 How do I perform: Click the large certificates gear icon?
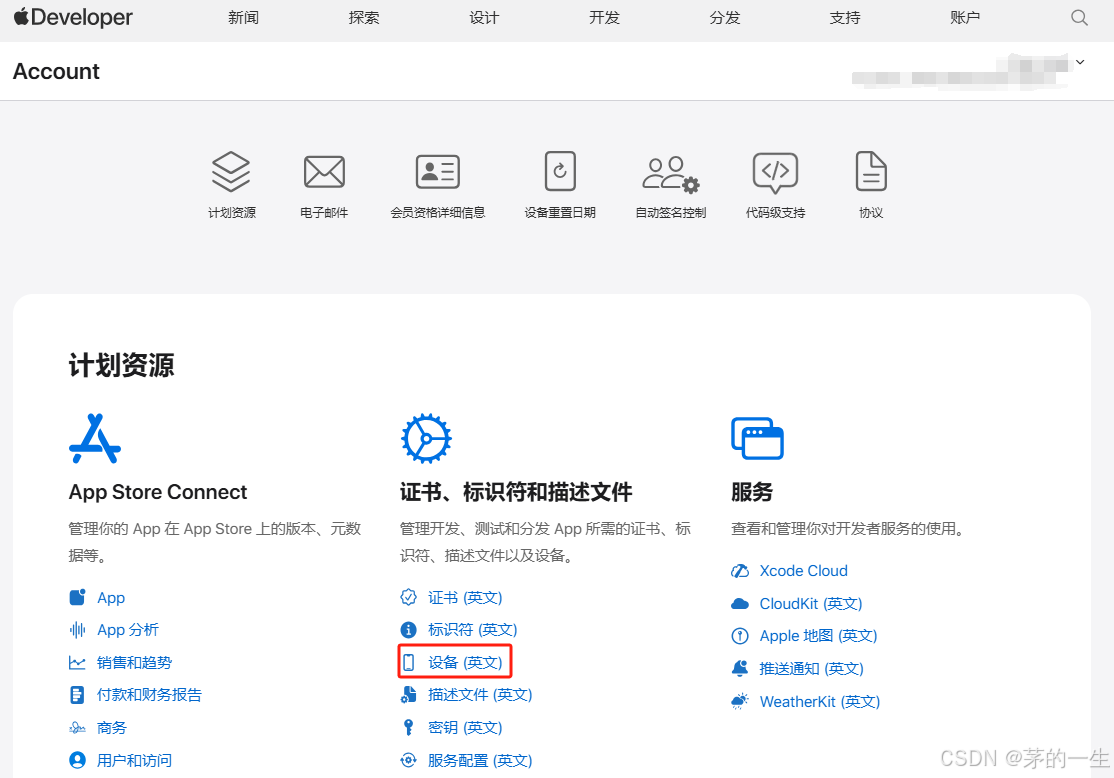(426, 438)
